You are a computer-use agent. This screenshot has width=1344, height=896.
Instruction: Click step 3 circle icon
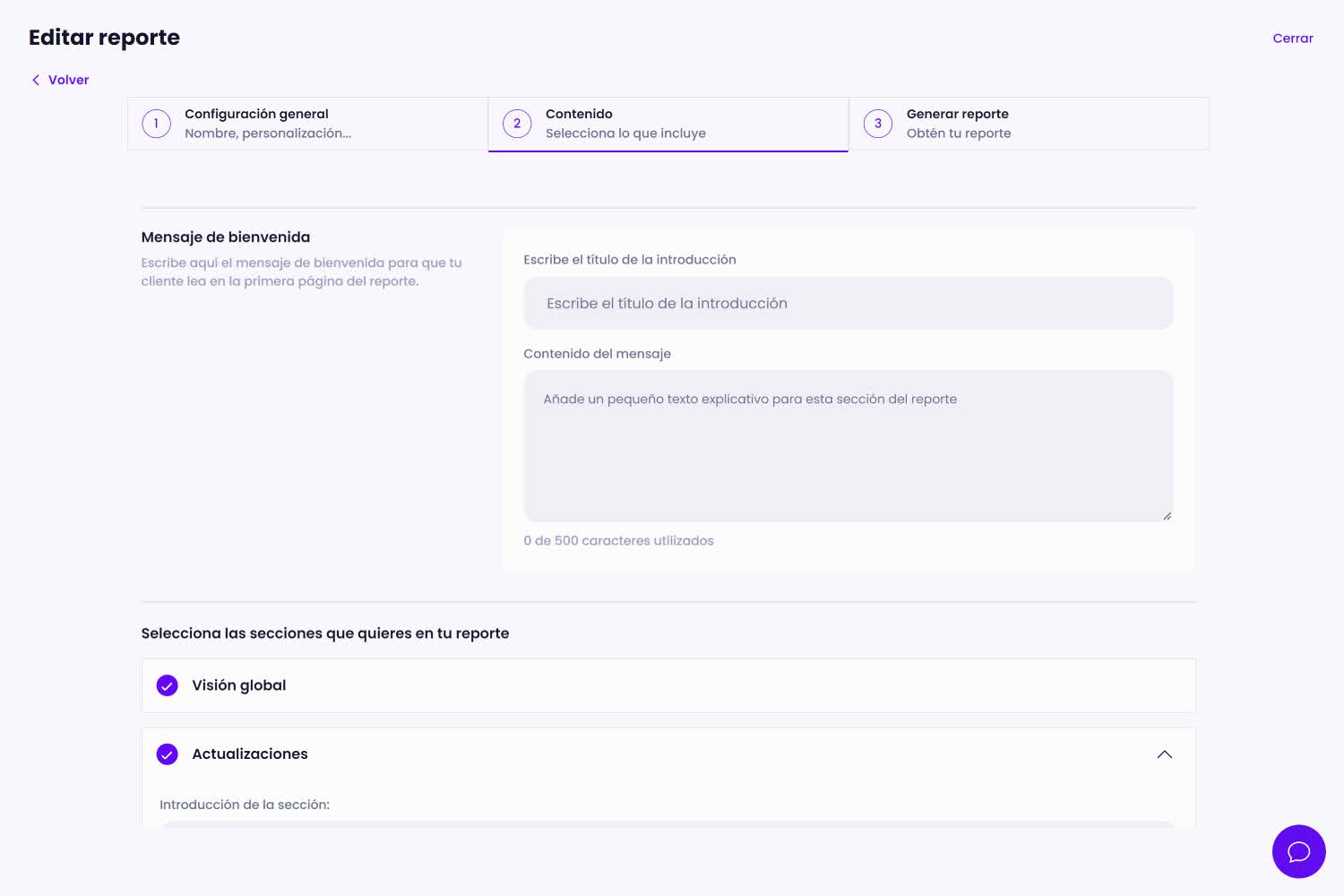[878, 124]
